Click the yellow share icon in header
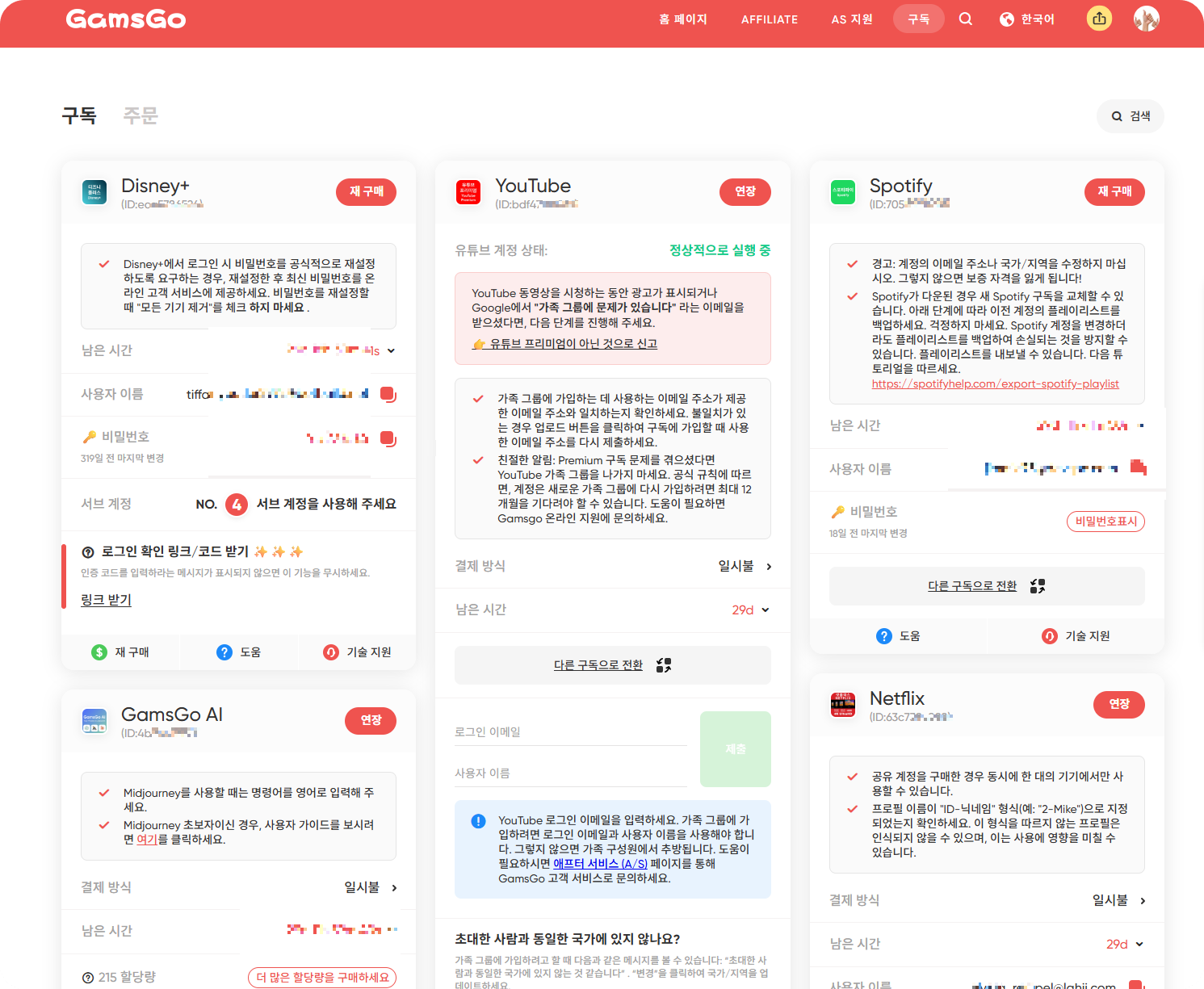The width and height of the screenshot is (1204, 989). tap(1099, 19)
